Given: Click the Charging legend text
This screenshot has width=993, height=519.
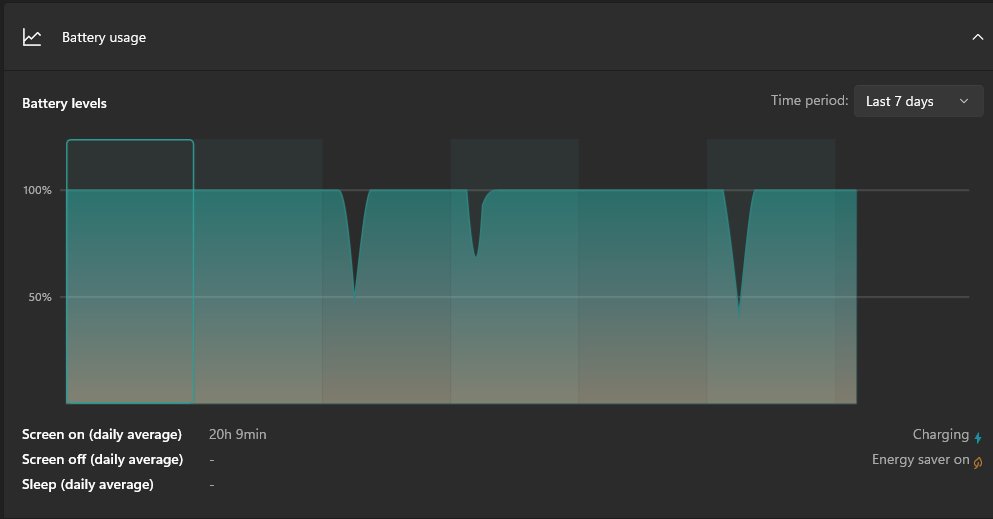Looking at the screenshot, I should [x=940, y=435].
